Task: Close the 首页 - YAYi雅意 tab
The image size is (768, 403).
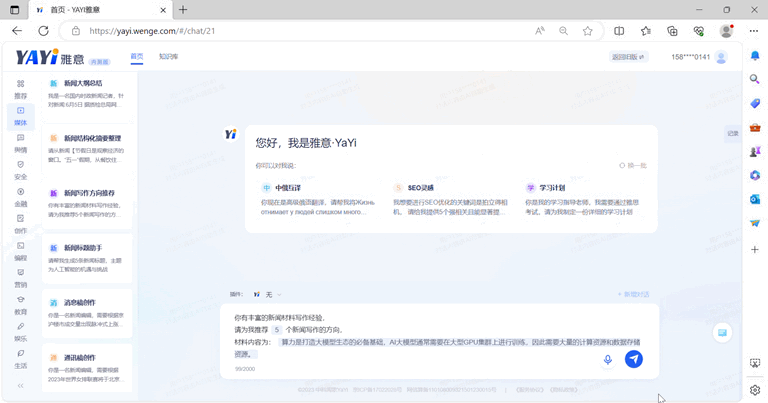Action: click(163, 10)
